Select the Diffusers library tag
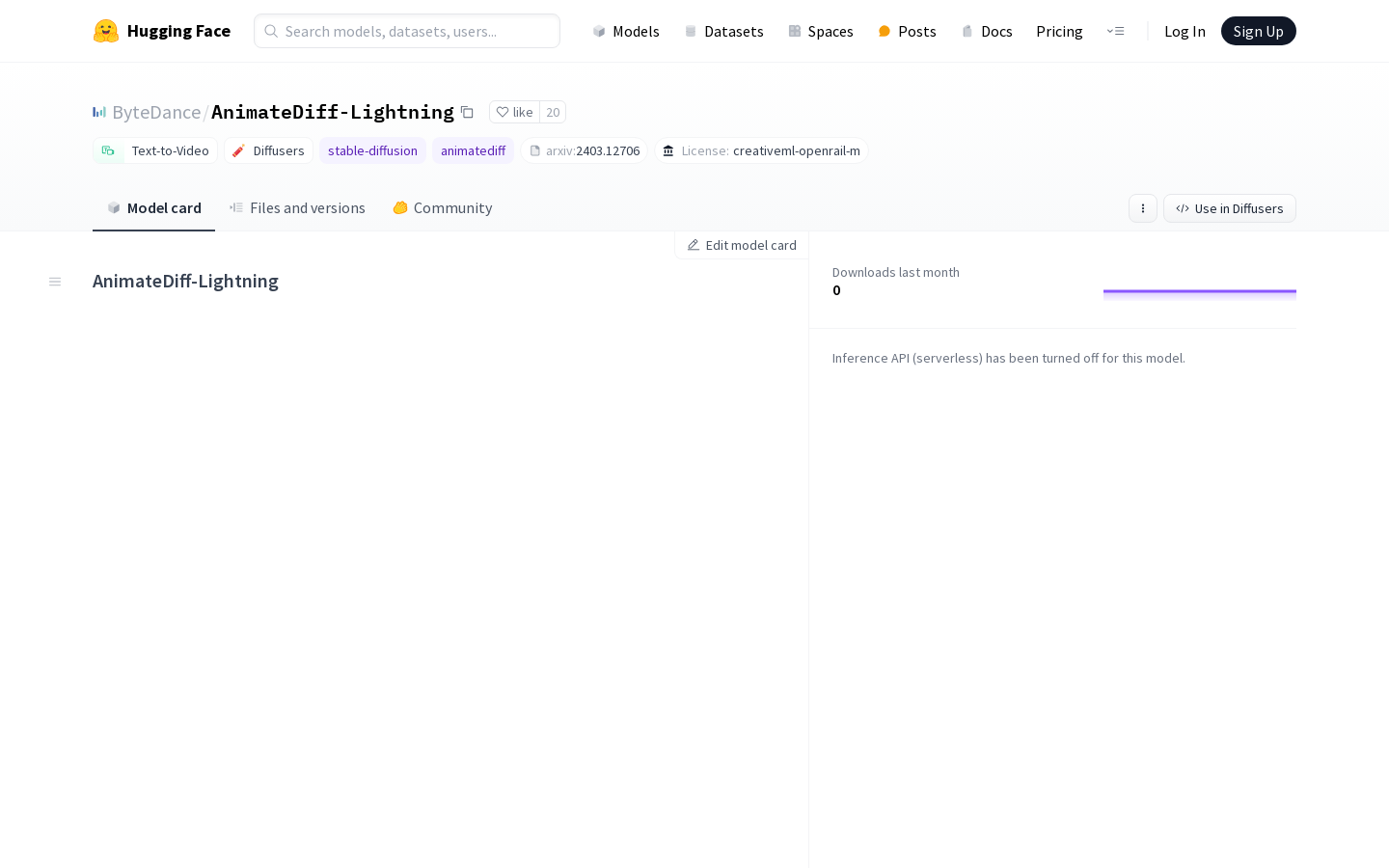Screen dimensions: 1389x868 tap(268, 150)
